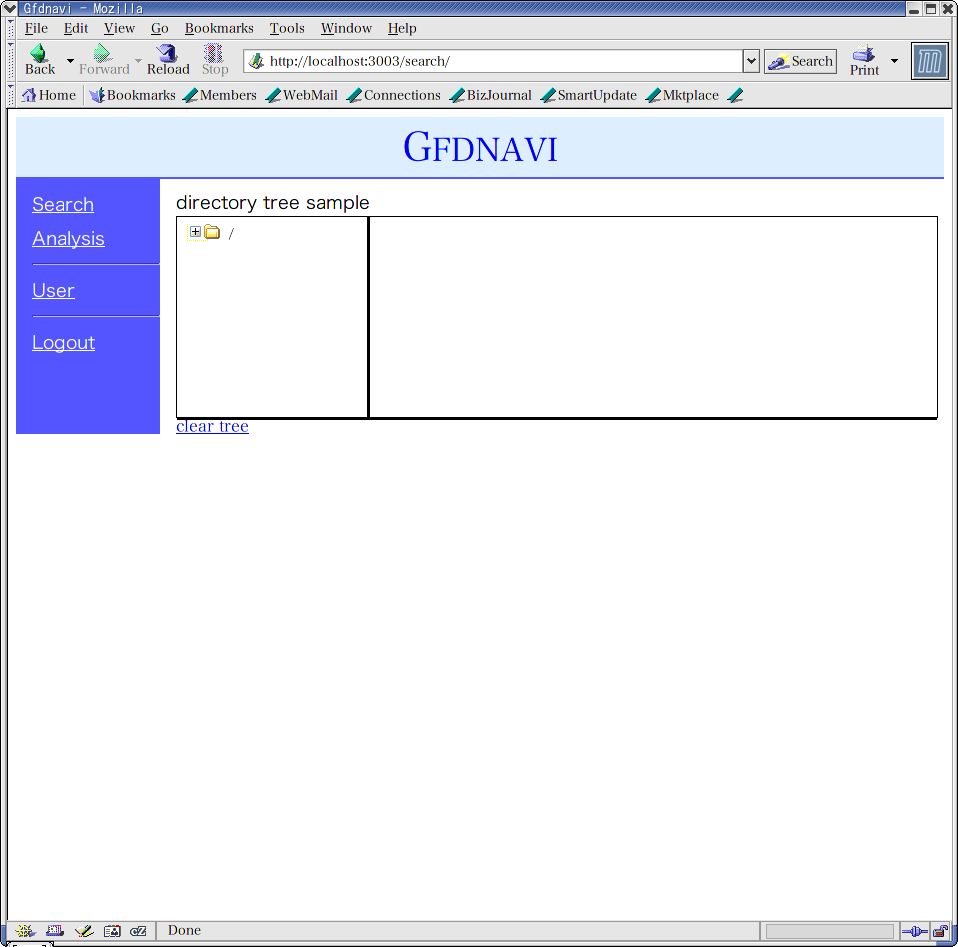The width and height of the screenshot is (958, 947).
Task: Click the Mozilla throbber logo
Action: [929, 61]
